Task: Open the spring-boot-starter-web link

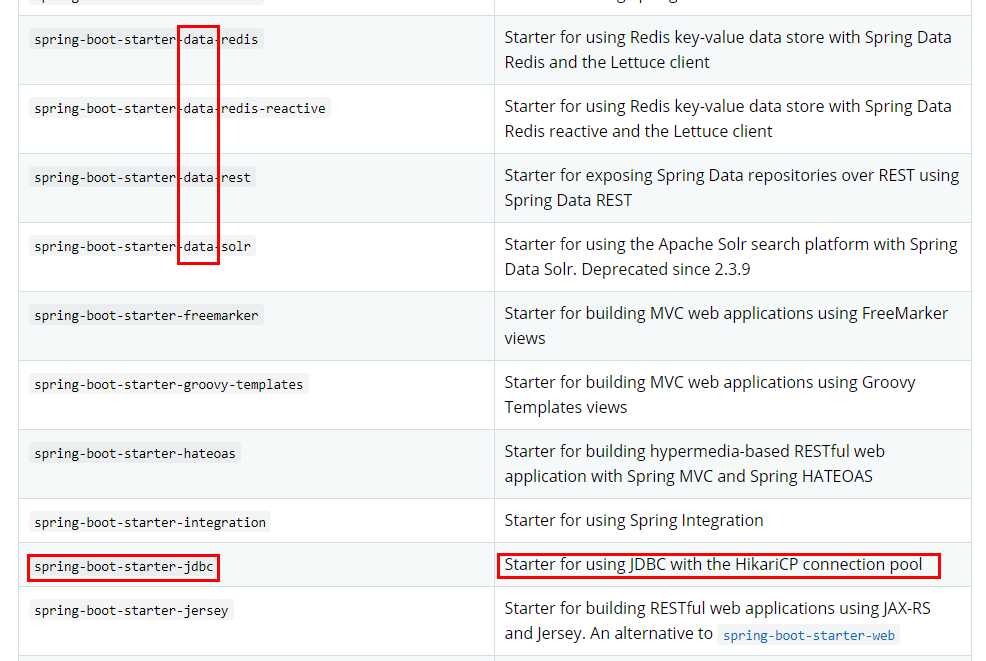Action: (x=809, y=635)
